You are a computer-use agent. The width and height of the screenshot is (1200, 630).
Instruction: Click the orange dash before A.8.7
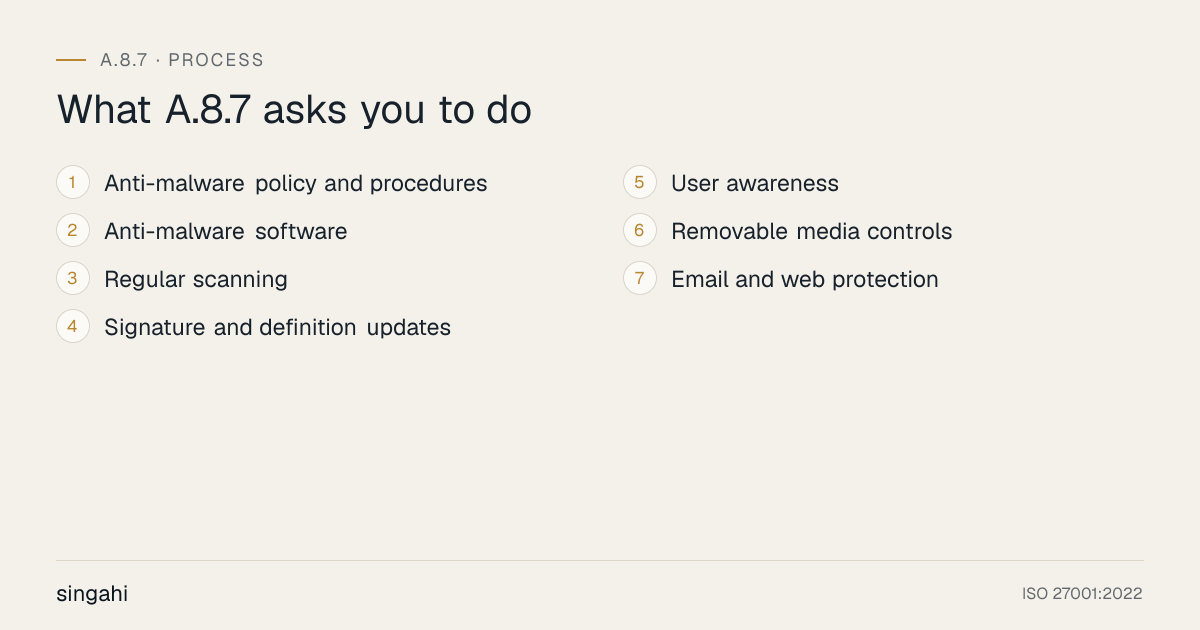pos(71,60)
